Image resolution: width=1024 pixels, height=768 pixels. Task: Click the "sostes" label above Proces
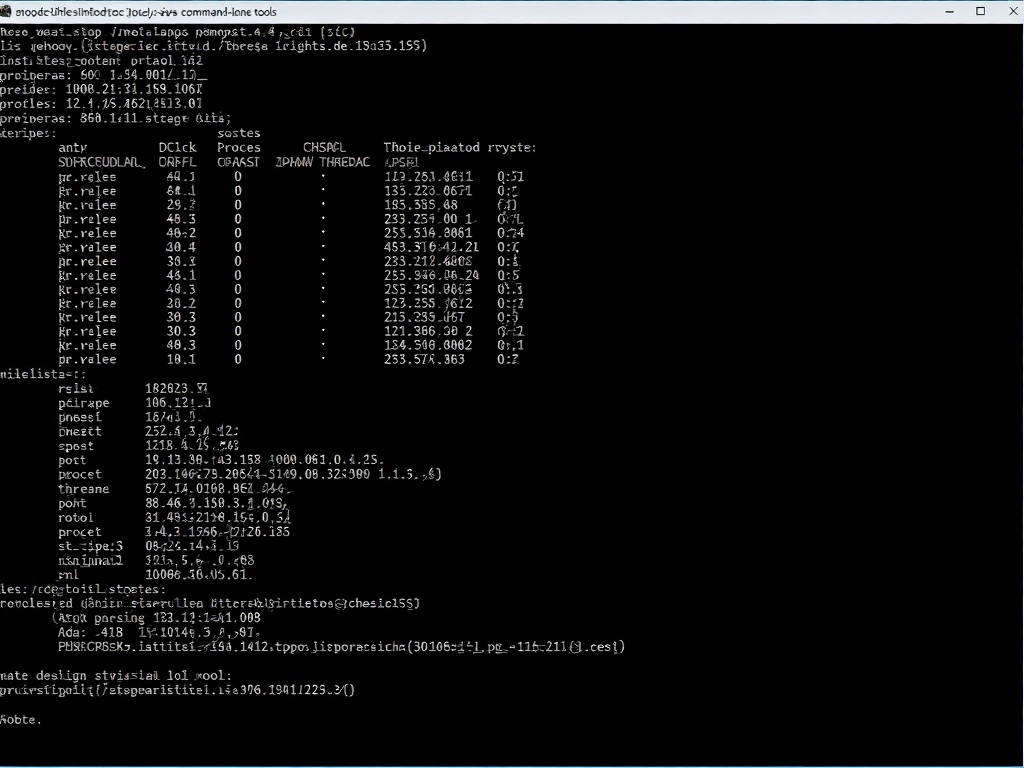click(x=238, y=133)
